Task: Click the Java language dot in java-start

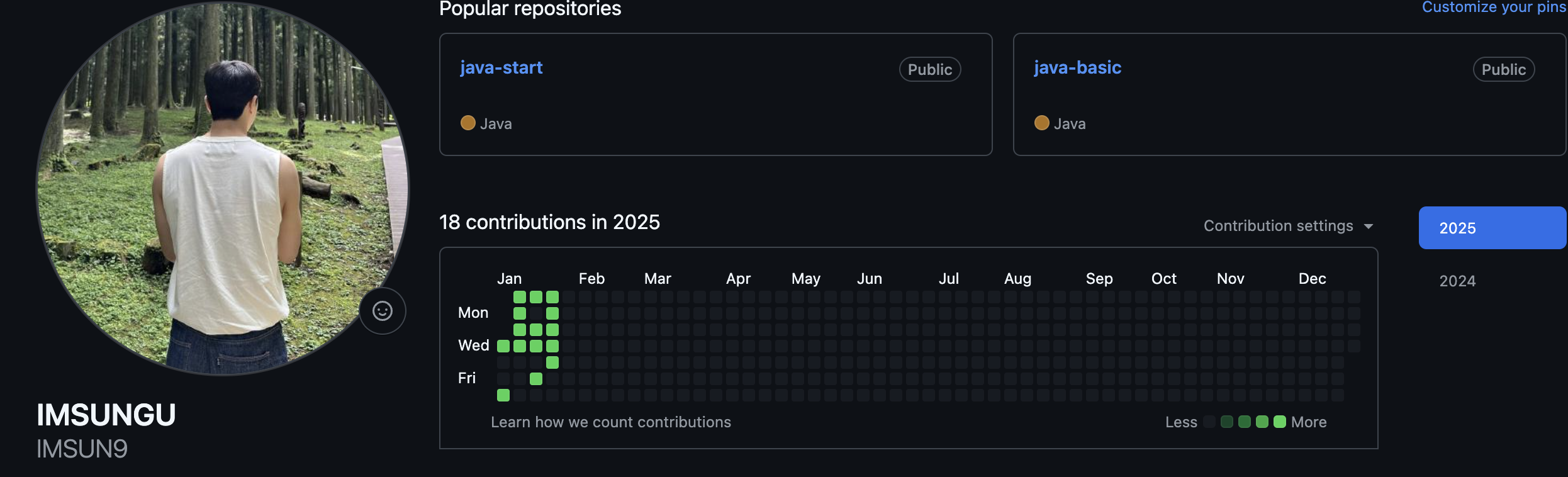Action: coord(468,123)
